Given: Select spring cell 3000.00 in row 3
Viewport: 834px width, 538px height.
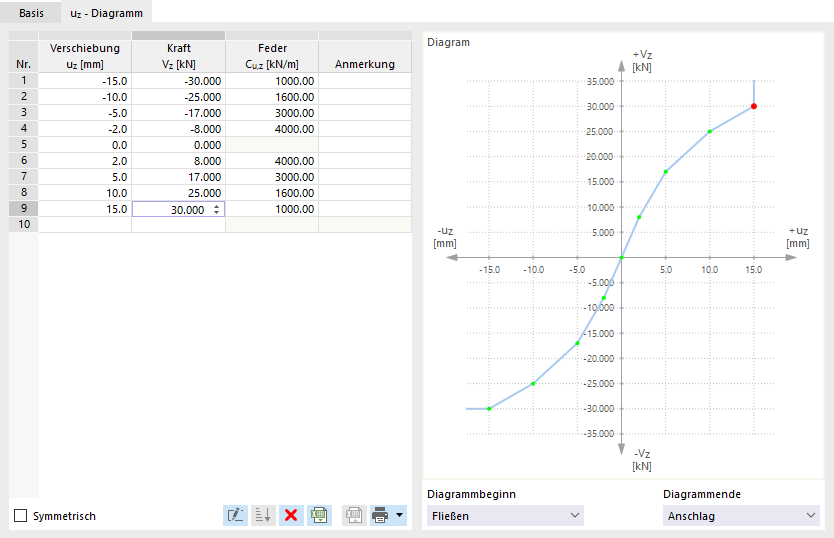Looking at the screenshot, I should coord(272,113).
